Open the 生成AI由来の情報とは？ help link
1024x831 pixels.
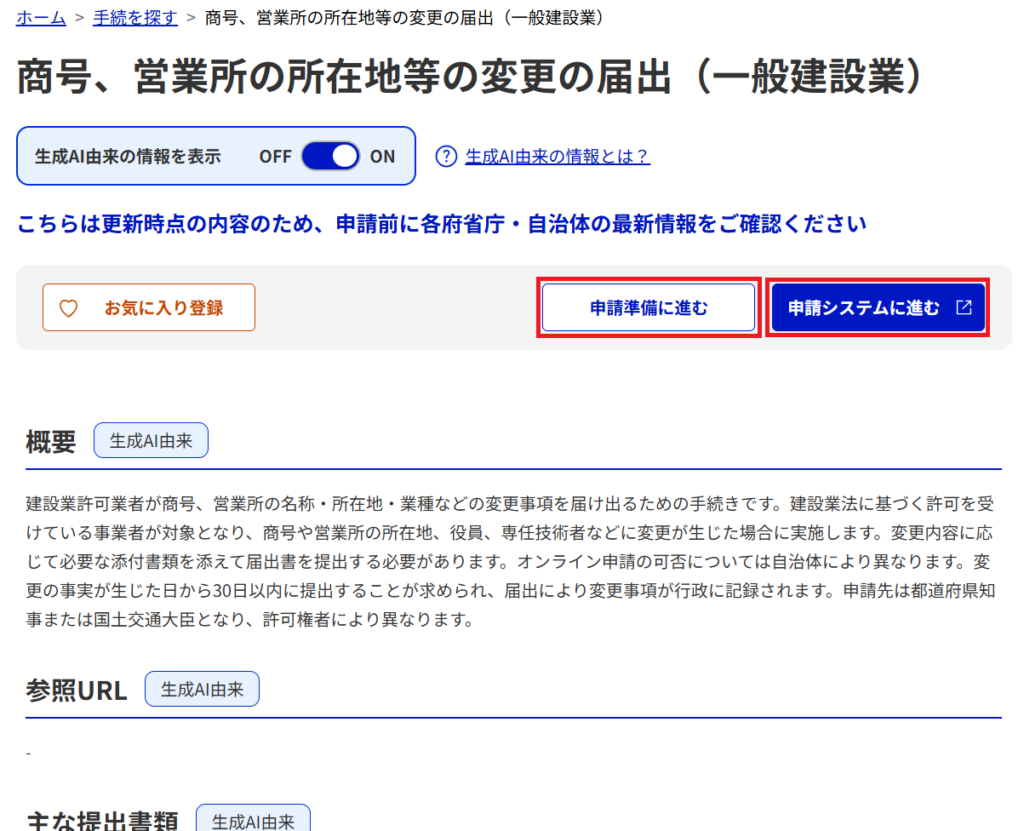(557, 157)
